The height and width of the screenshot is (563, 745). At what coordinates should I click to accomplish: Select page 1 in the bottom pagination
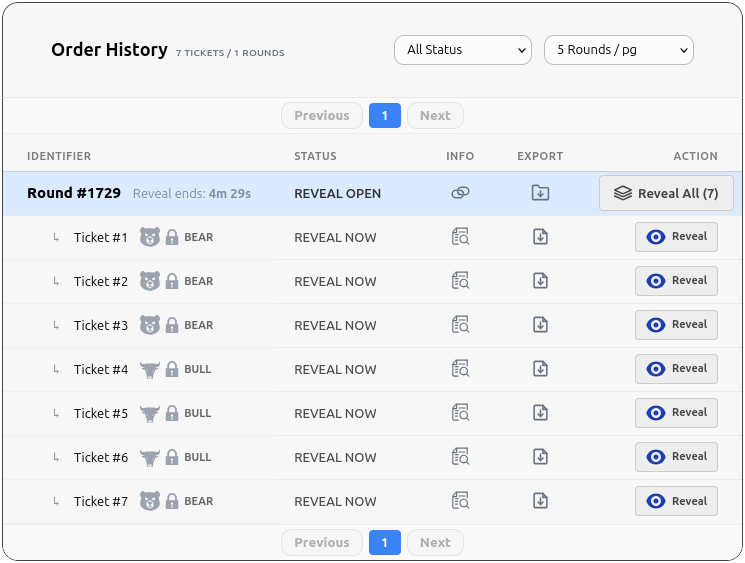point(384,543)
